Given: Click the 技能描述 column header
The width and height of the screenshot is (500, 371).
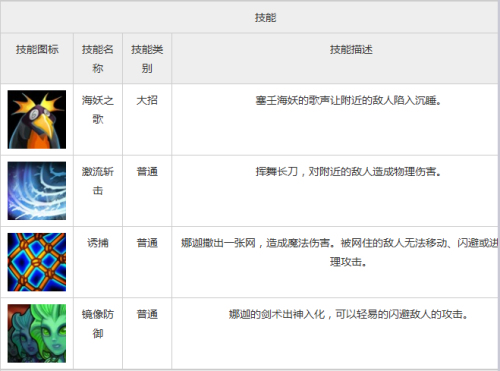Looking at the screenshot, I should (x=351, y=49).
